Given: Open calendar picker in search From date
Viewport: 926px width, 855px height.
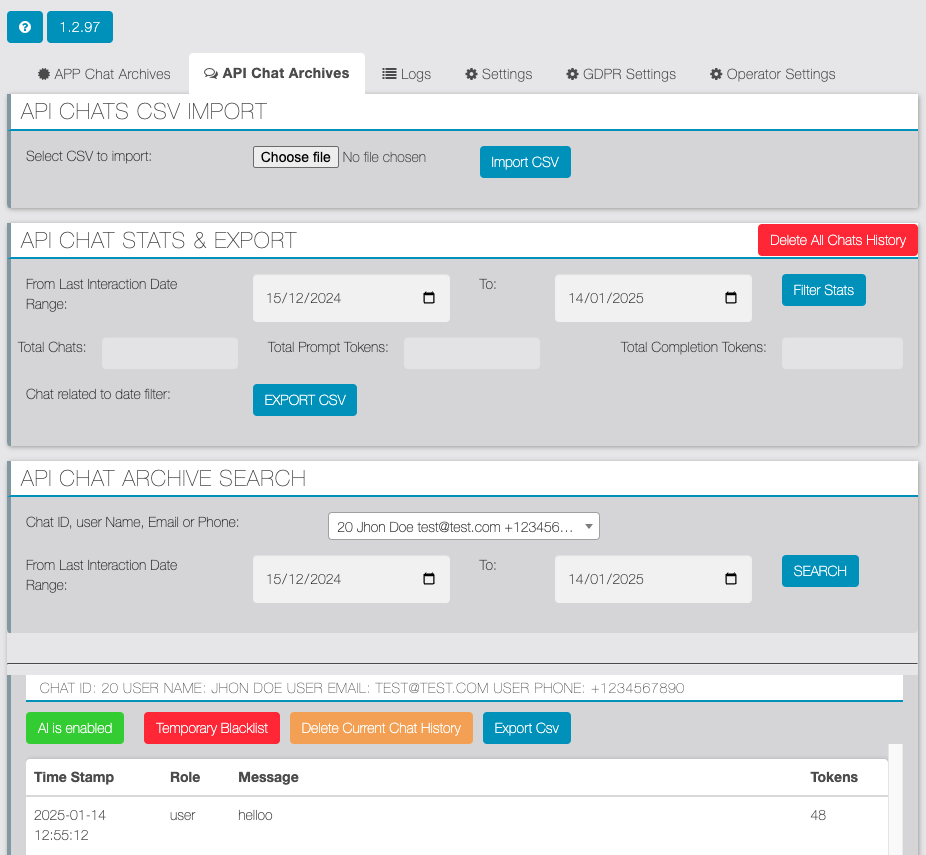Looking at the screenshot, I should coord(429,579).
